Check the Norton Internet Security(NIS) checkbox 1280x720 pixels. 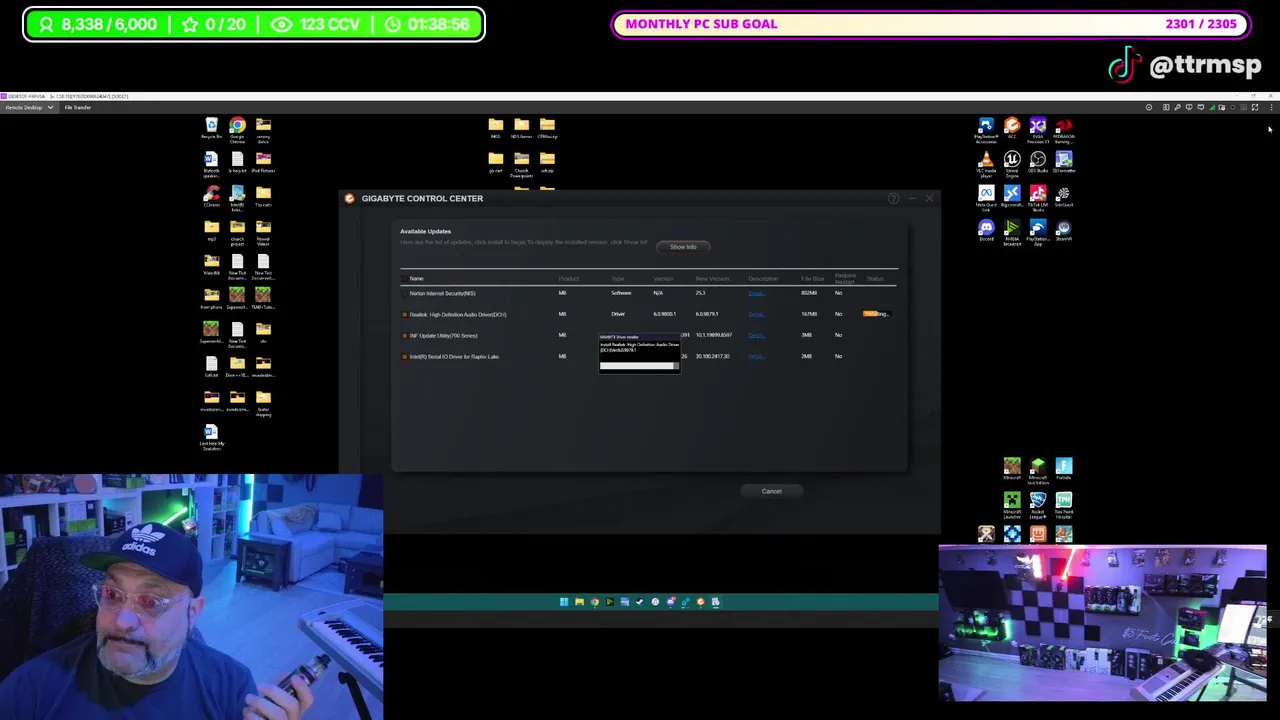404,293
